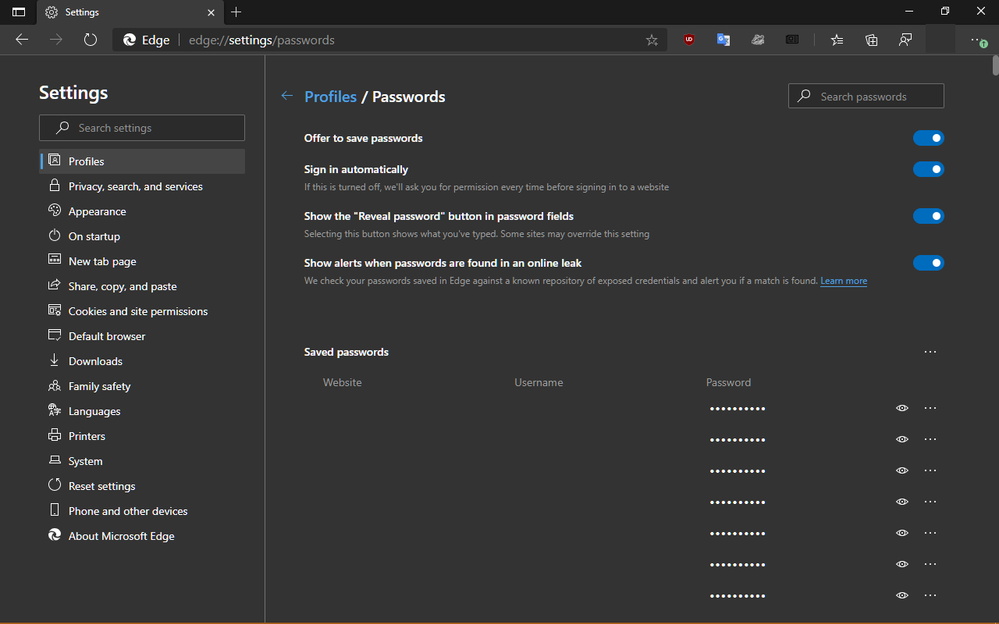Open the Languages settings
The width and height of the screenshot is (999, 624).
click(142, 411)
